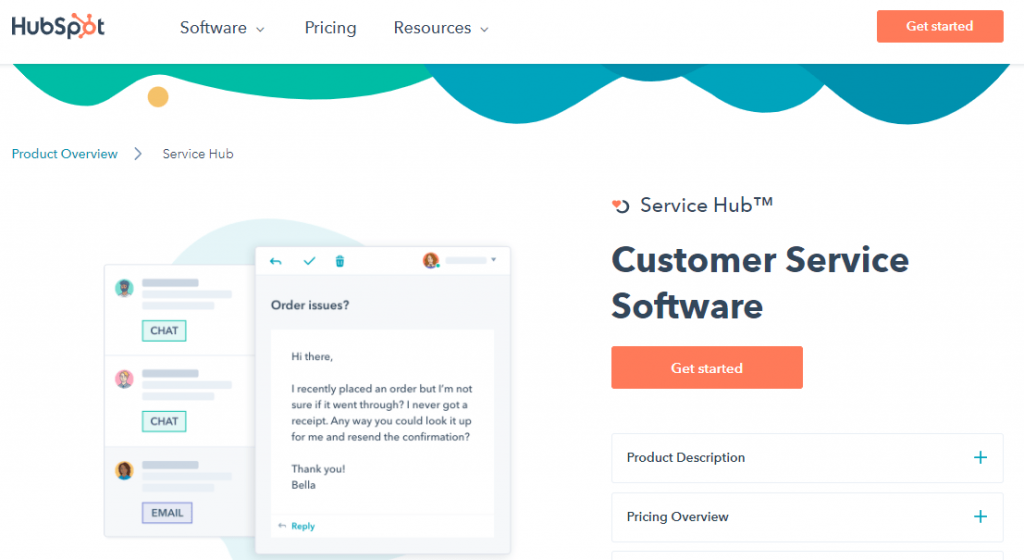Click the breadcrumb chevron separator

coord(138,154)
